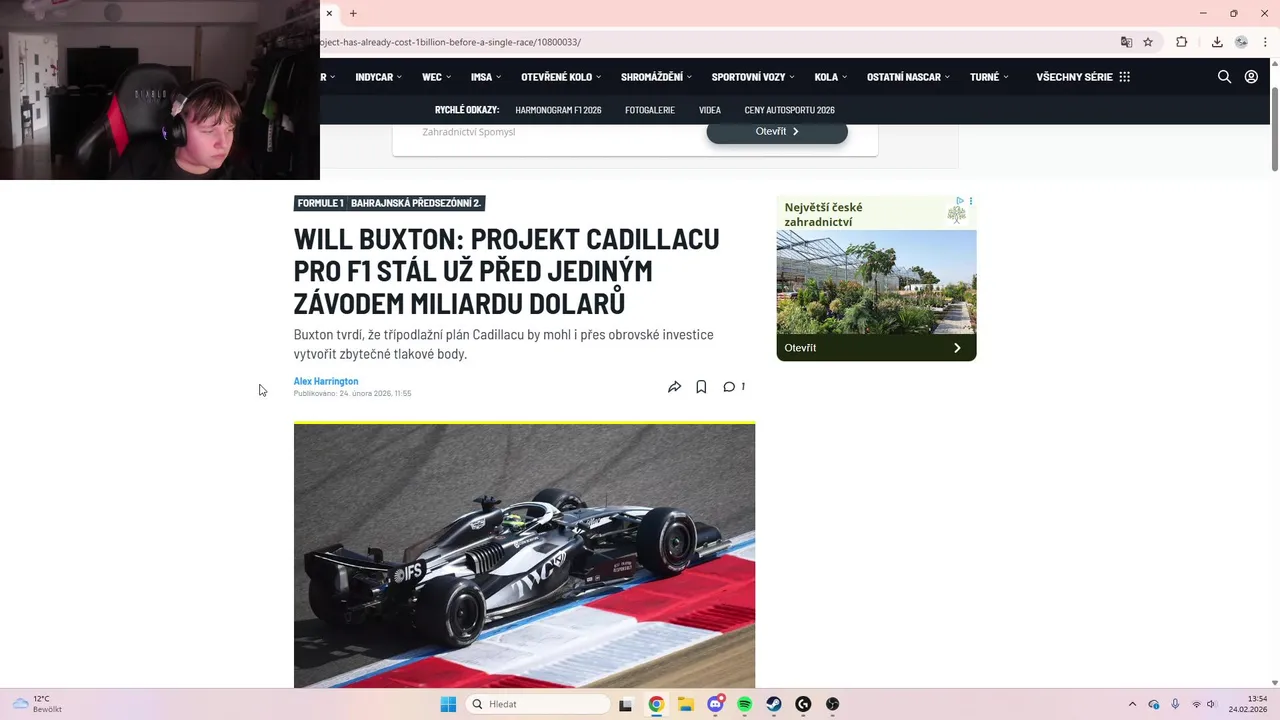This screenshot has width=1280, height=720.
Task: Expand the WEC menu
Action: 437,77
